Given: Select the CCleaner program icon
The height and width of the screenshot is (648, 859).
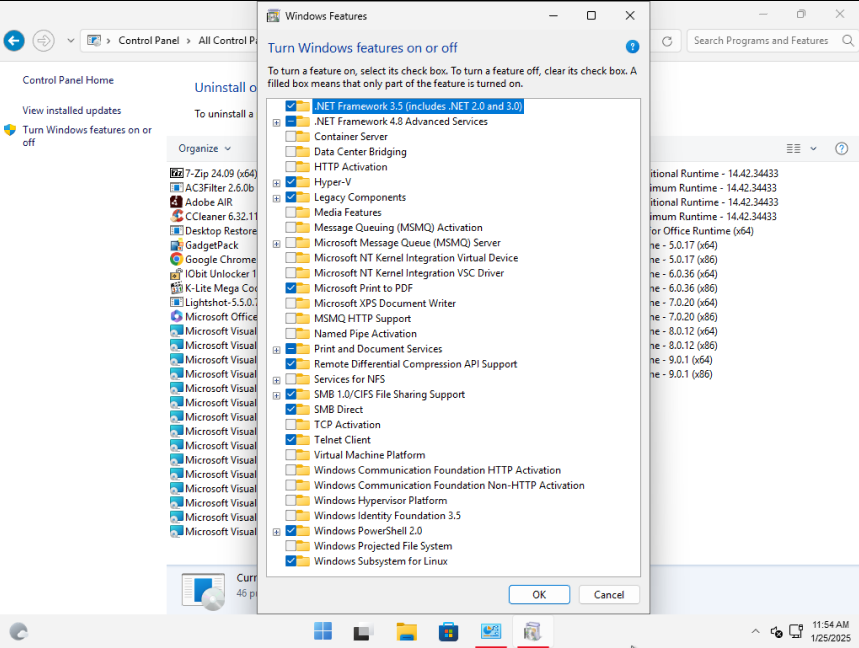Looking at the screenshot, I should pyautogui.click(x=176, y=216).
